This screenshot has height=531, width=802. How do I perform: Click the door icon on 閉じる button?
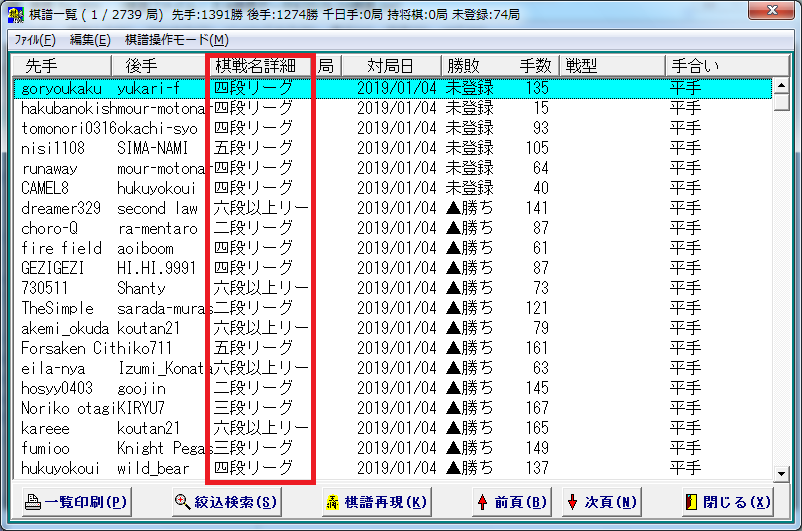[x=691, y=502]
